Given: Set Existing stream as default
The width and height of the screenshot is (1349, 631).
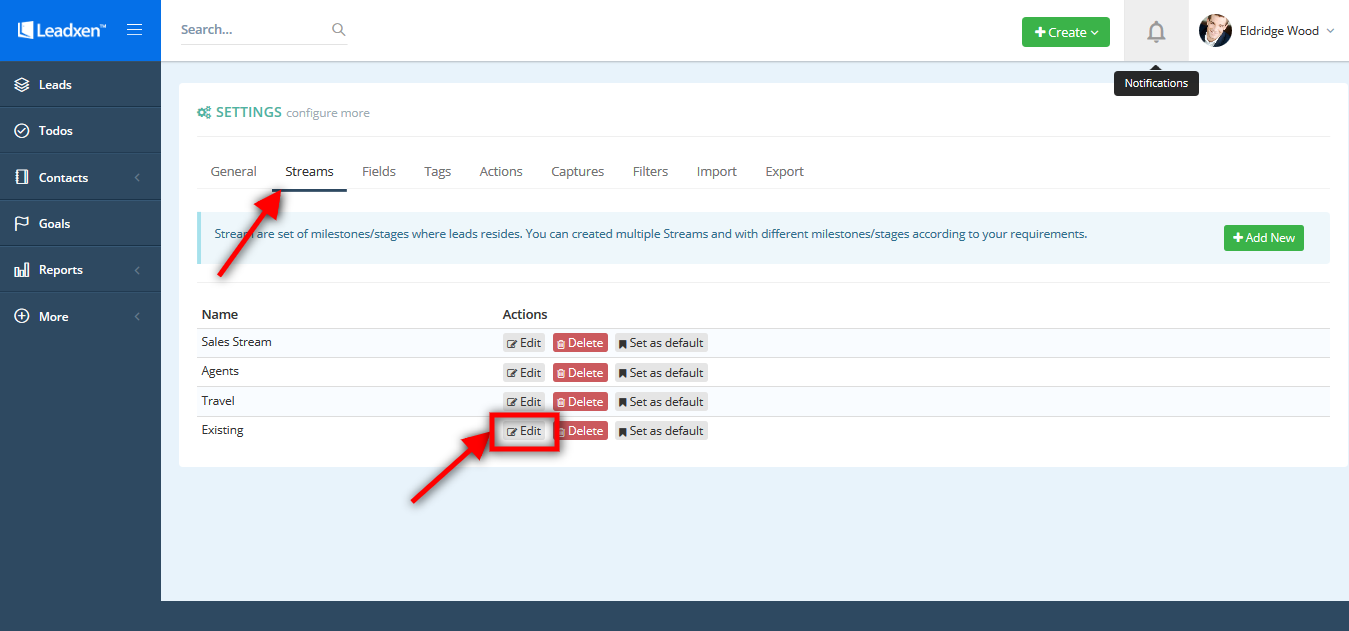Looking at the screenshot, I should pos(661,431).
